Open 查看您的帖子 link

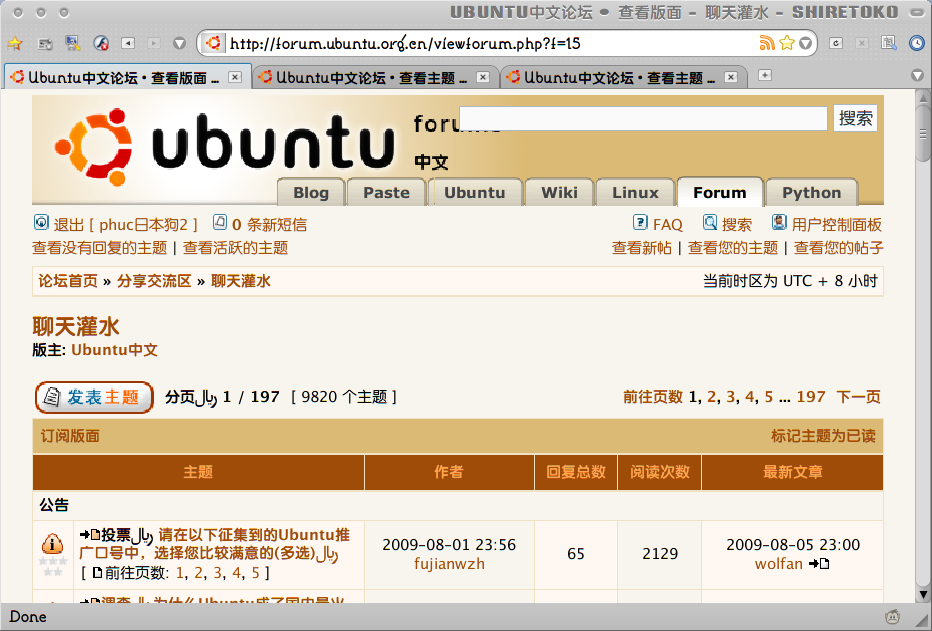pos(839,248)
